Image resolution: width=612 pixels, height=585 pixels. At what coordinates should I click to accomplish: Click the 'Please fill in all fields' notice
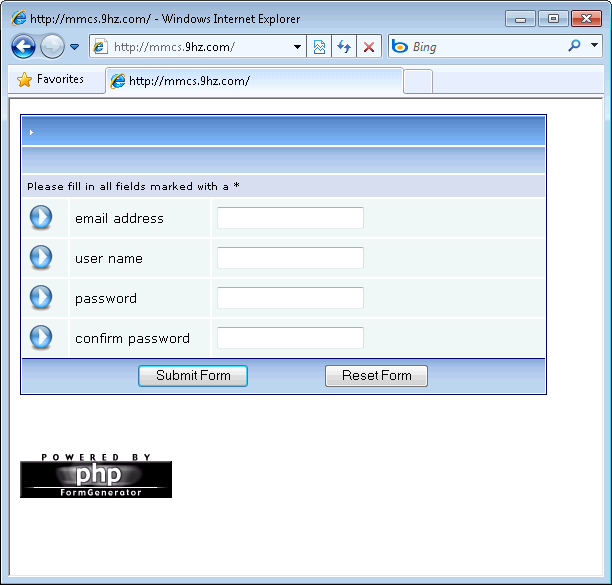tap(133, 187)
